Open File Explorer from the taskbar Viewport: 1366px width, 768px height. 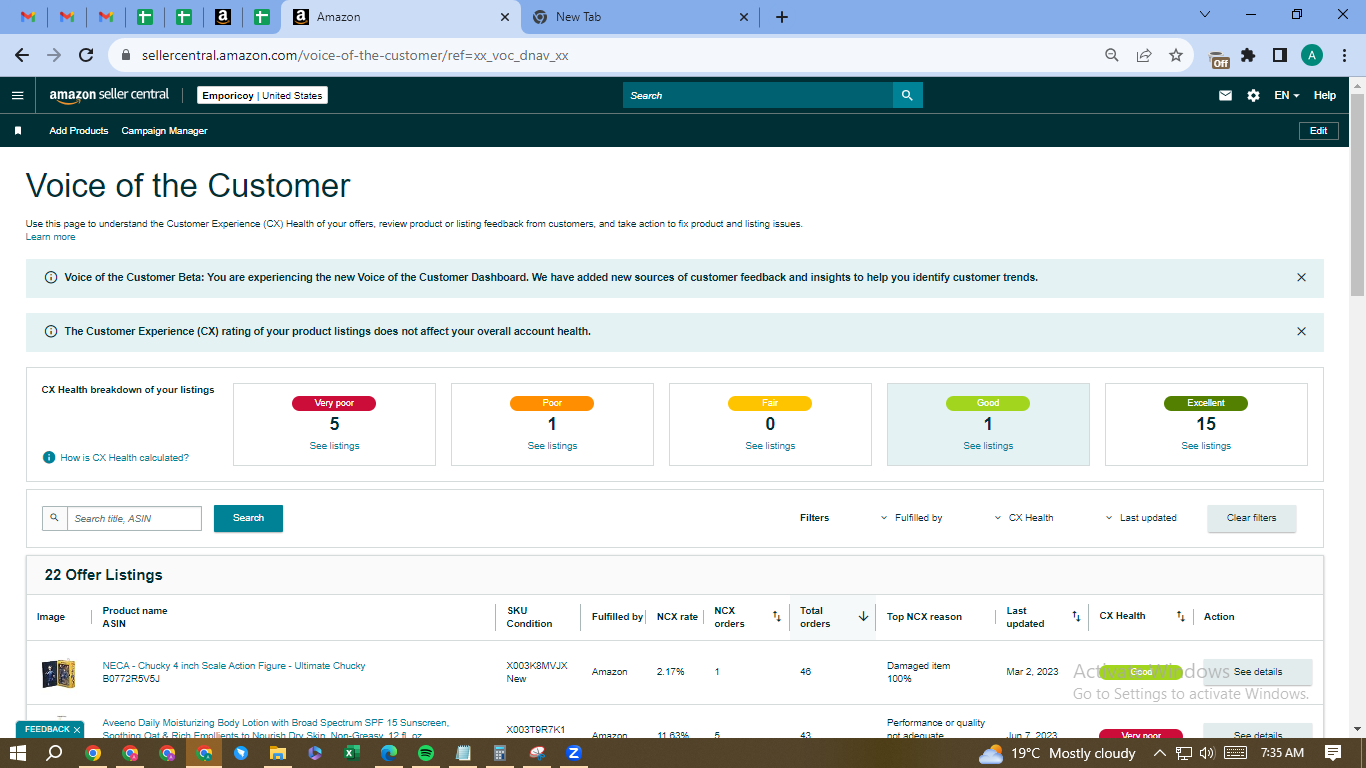[278, 753]
